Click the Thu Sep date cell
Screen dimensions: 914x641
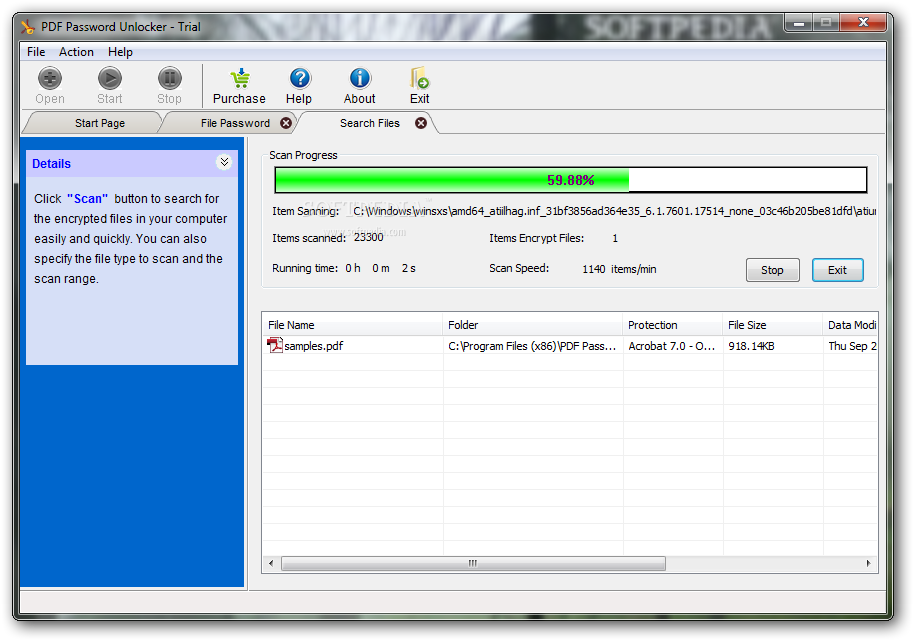852,346
